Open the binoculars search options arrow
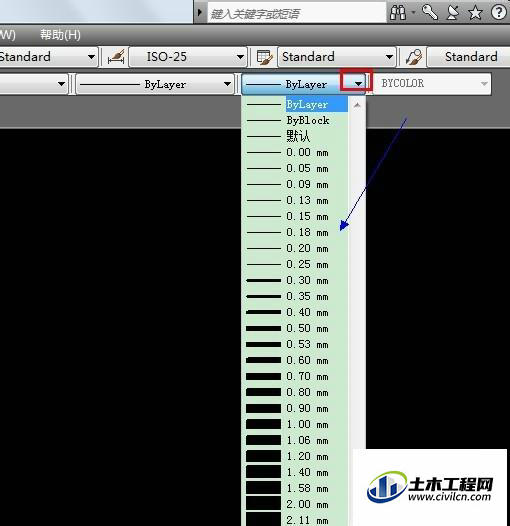 [413, 13]
